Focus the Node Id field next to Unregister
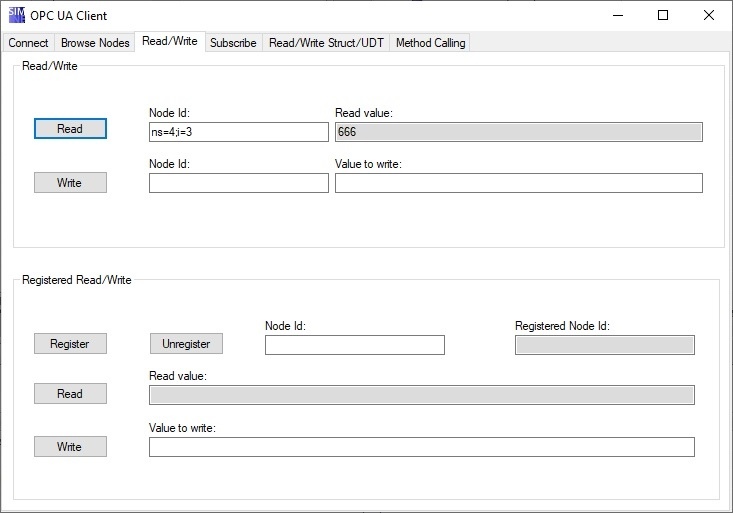Image resolution: width=733 pixels, height=513 pixels. pos(355,345)
